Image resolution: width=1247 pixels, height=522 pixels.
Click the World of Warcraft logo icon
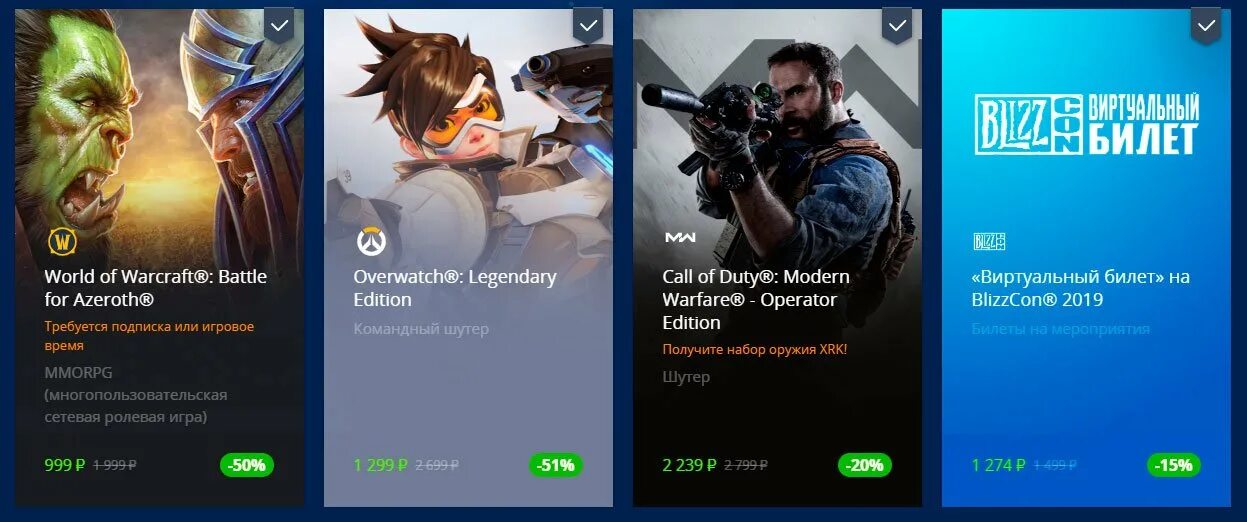[63, 241]
